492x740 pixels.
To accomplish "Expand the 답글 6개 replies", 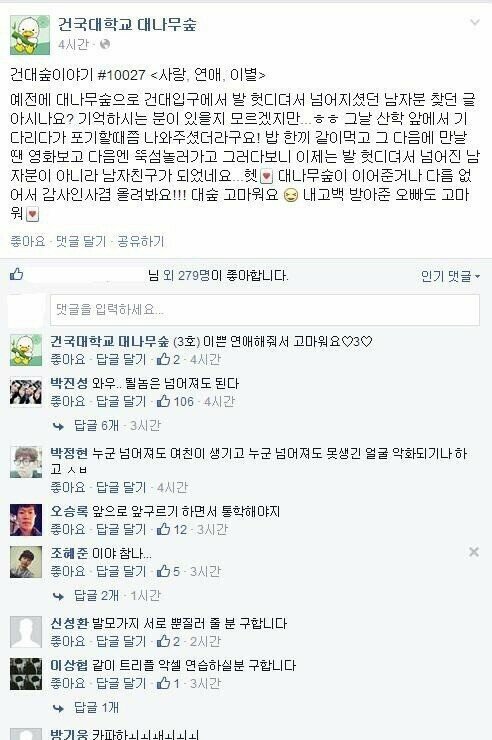I will [96, 426].
